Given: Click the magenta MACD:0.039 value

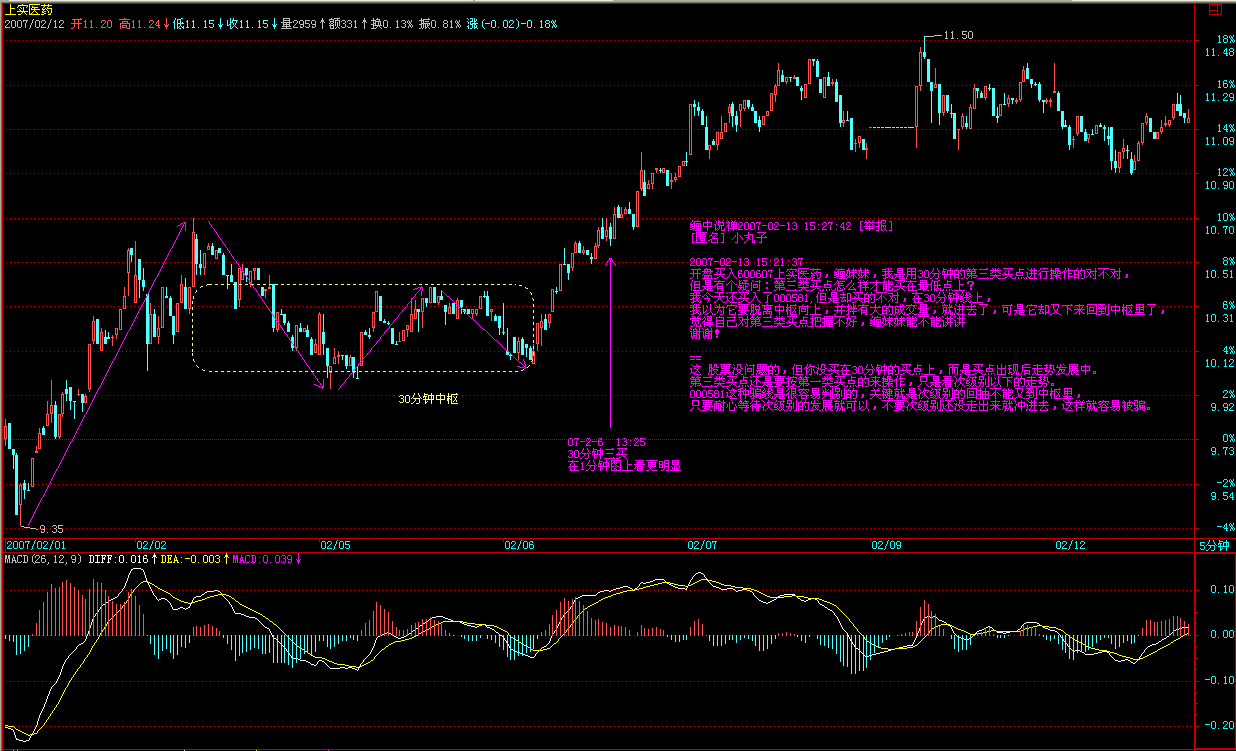Looking at the screenshot, I should click(x=265, y=559).
